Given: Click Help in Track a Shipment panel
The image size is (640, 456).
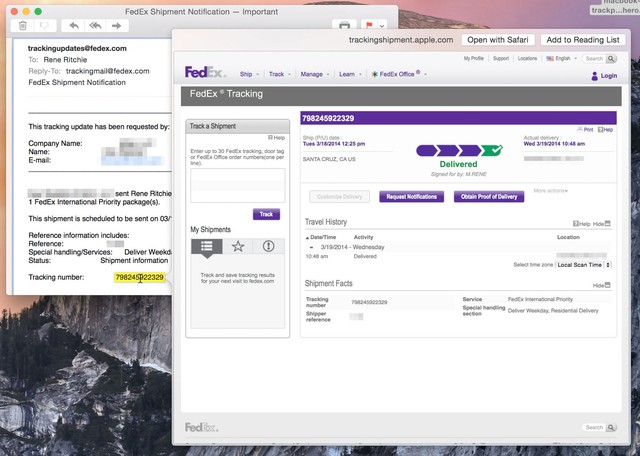Looking at the screenshot, I should coord(277,138).
